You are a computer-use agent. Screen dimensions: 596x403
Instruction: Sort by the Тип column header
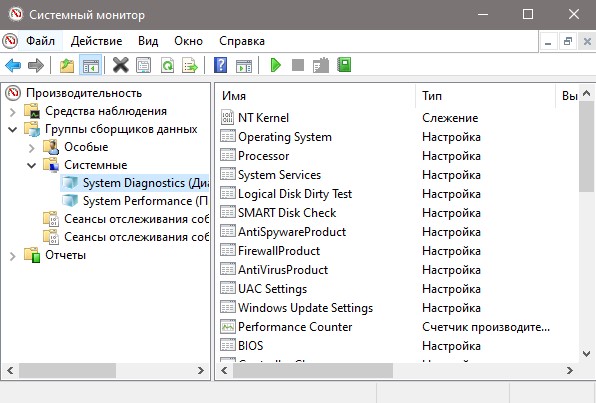pyautogui.click(x=485, y=96)
